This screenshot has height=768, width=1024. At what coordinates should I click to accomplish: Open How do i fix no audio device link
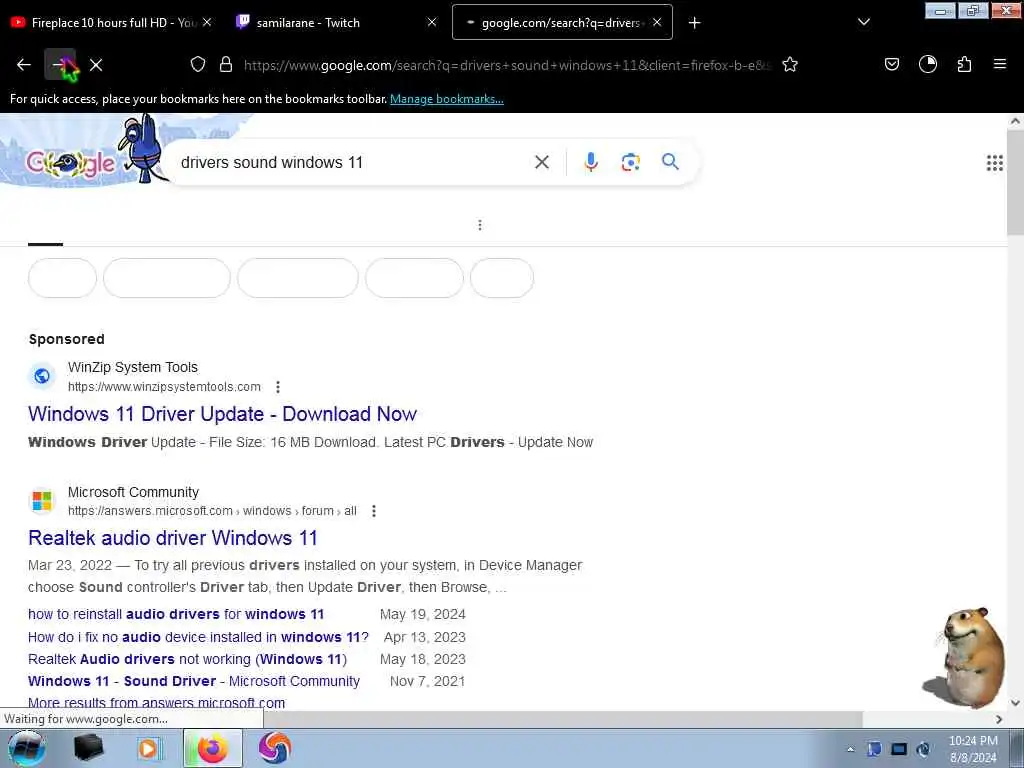pyautogui.click(x=199, y=637)
